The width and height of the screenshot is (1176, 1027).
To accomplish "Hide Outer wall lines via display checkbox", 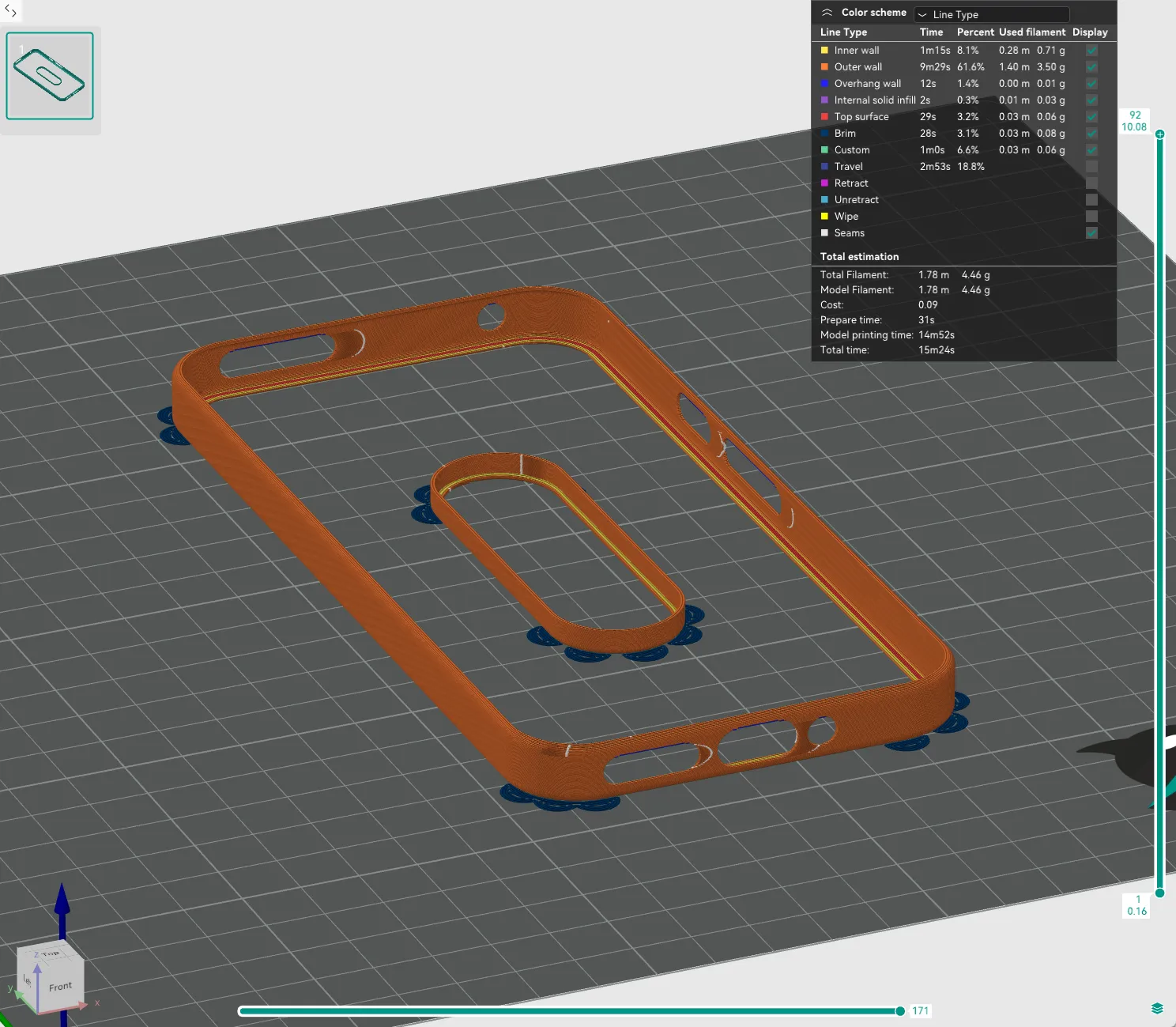I will 1091,67.
